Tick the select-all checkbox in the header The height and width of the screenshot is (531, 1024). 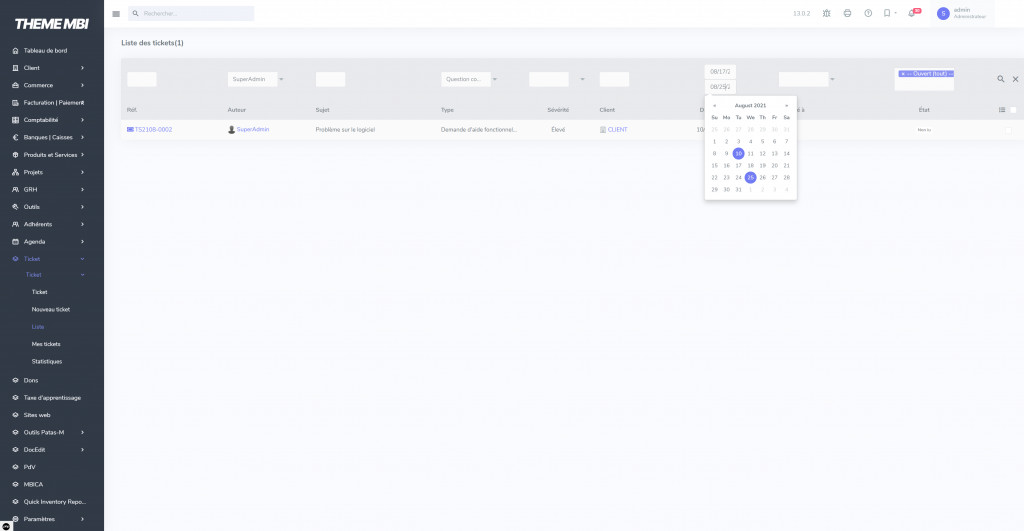point(1013,110)
